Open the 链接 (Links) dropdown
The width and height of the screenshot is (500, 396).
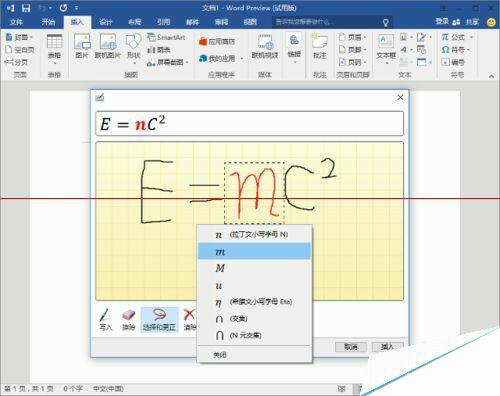pos(294,49)
